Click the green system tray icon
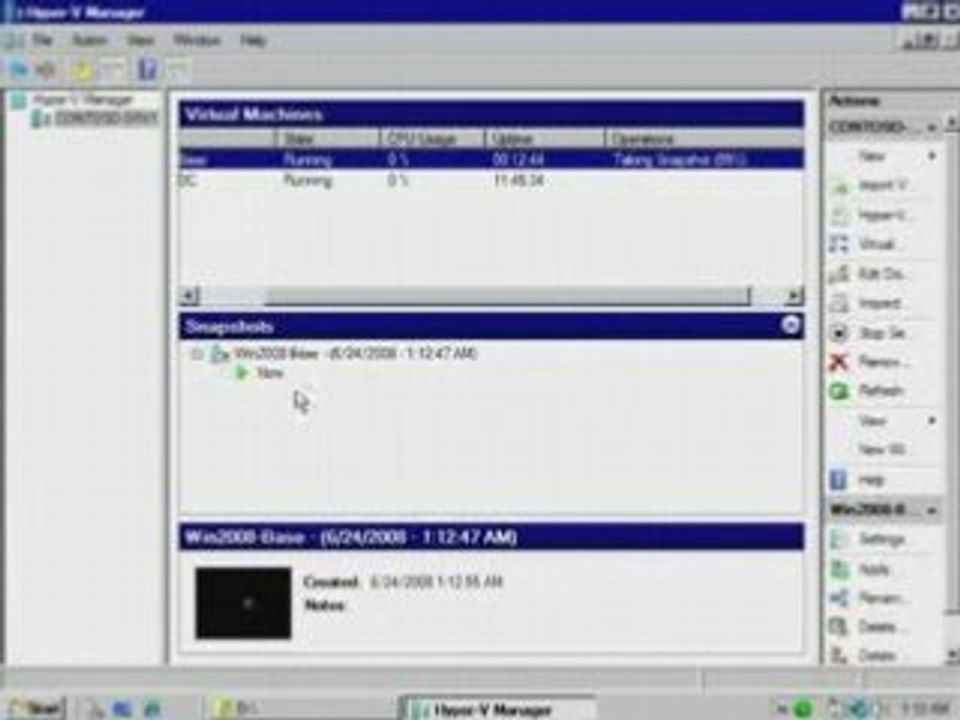This screenshot has height=720, width=960. [803, 710]
